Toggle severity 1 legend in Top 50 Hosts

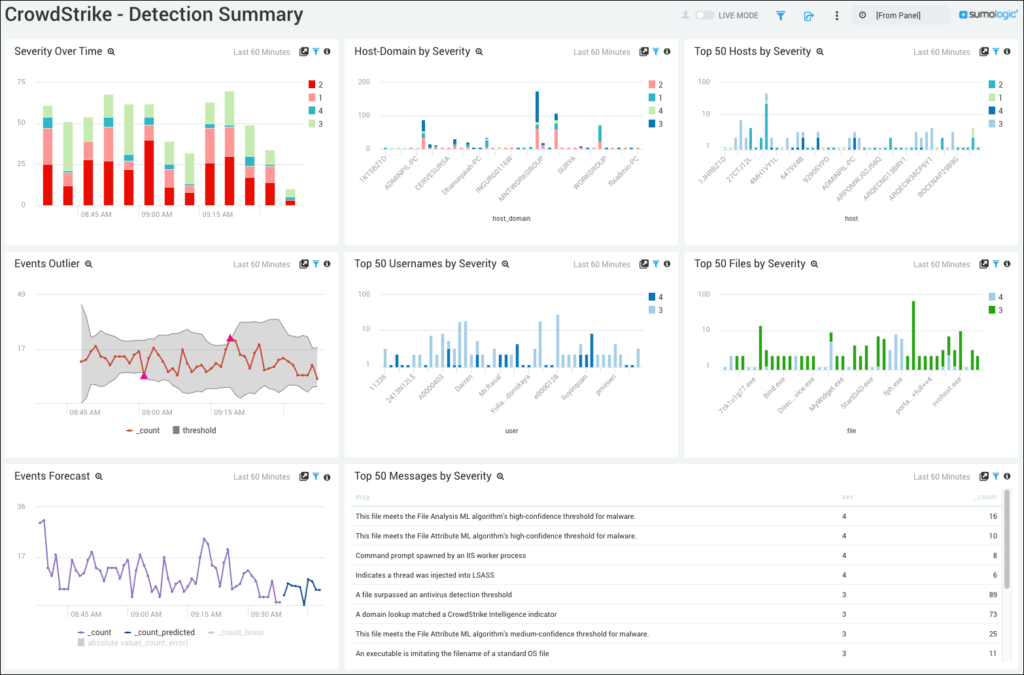(997, 97)
